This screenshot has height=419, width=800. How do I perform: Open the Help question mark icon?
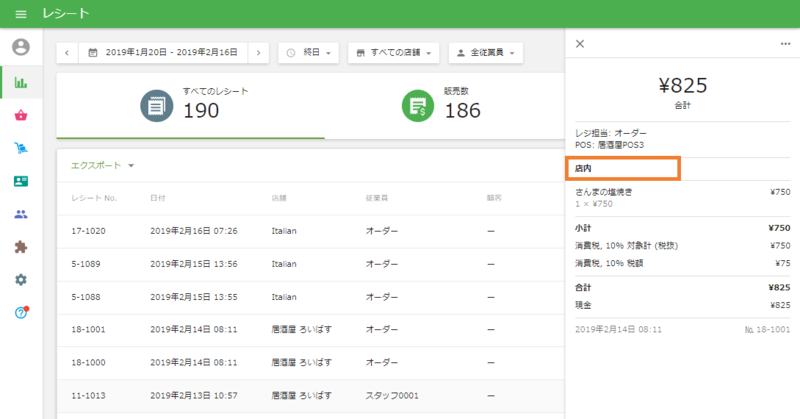click(21, 313)
